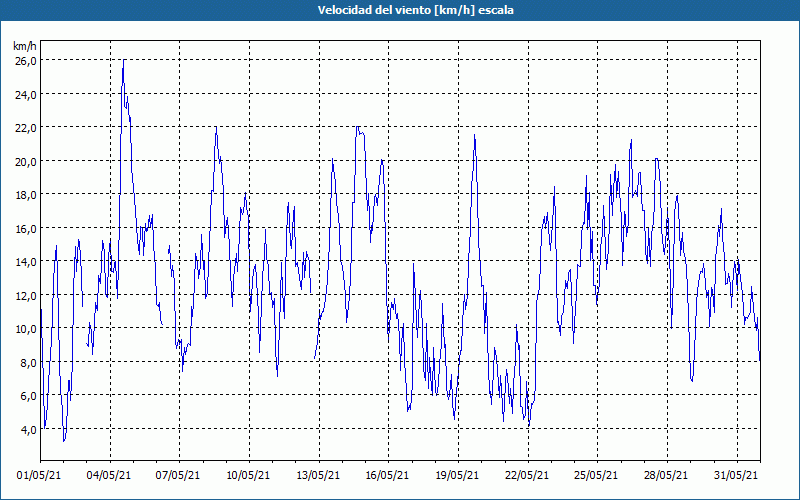Screen dimensions: 800x500
Task: Click the '14,0' y-axis value
Action: tap(26, 262)
